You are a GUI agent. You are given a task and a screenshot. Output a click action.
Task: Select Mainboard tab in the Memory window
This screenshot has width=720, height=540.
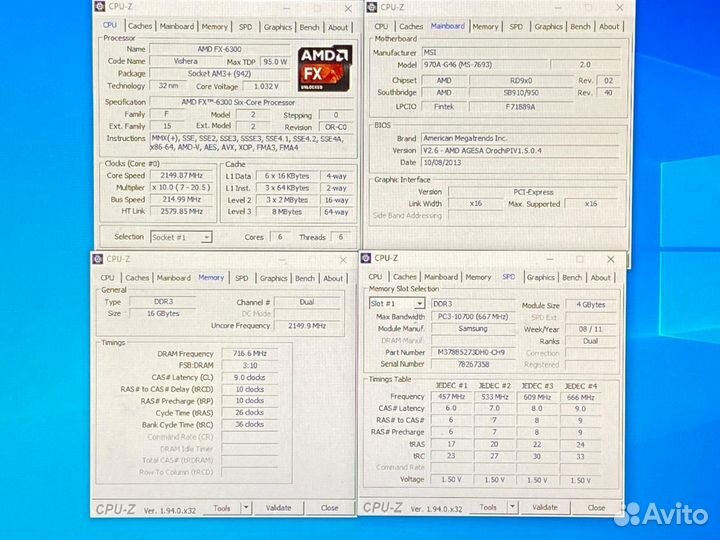(174, 278)
